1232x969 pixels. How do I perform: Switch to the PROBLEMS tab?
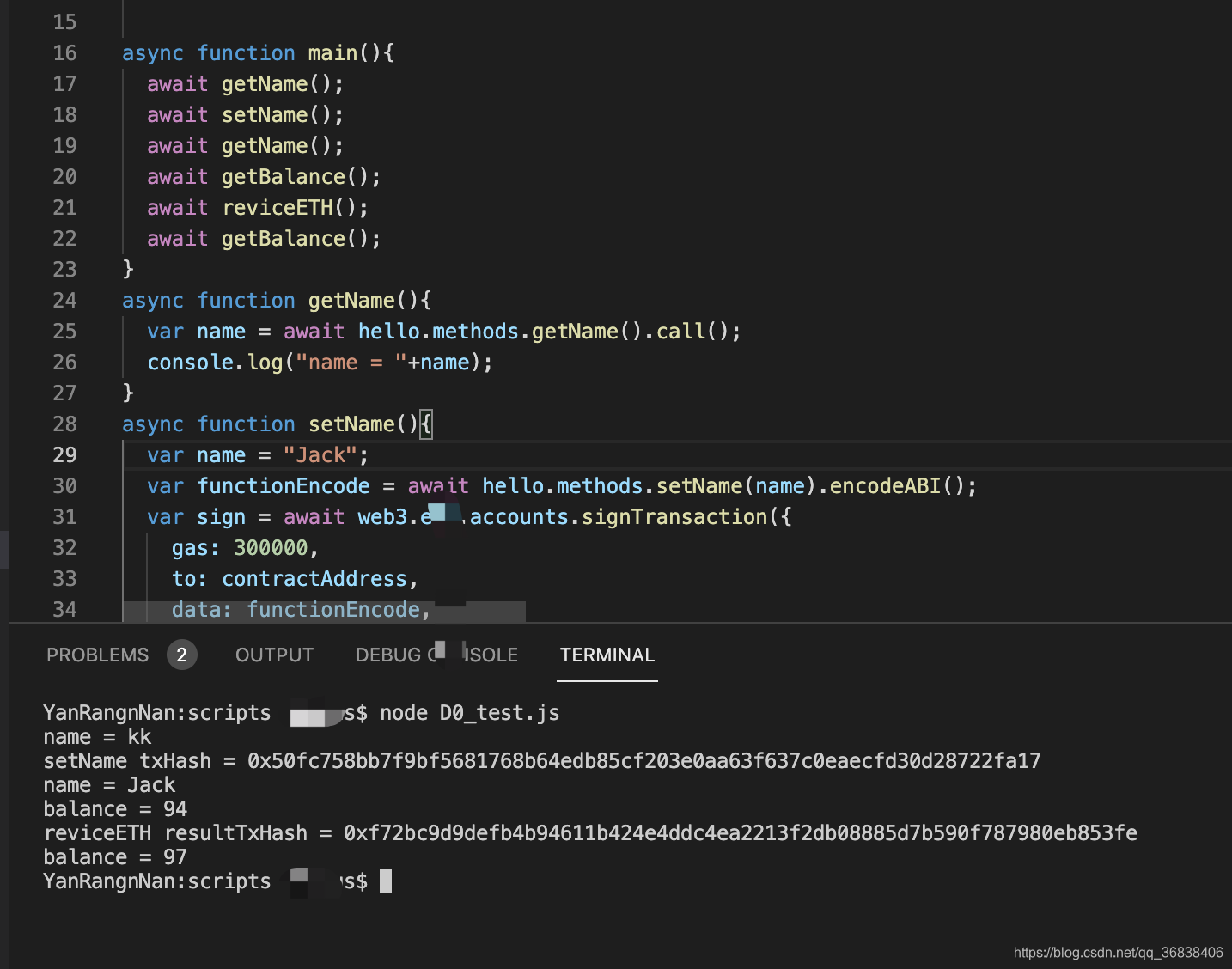click(x=97, y=655)
